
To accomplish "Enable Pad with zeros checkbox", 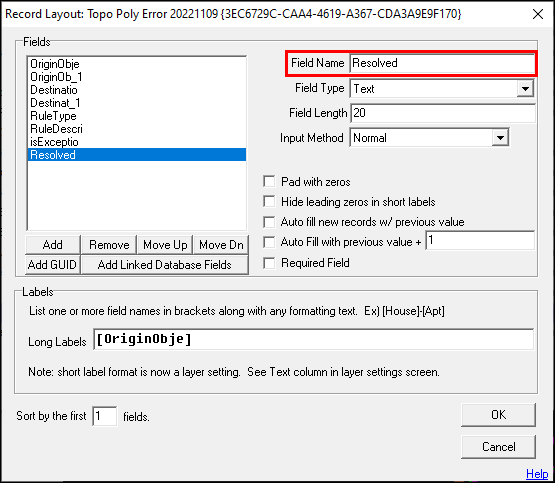I will [269, 182].
